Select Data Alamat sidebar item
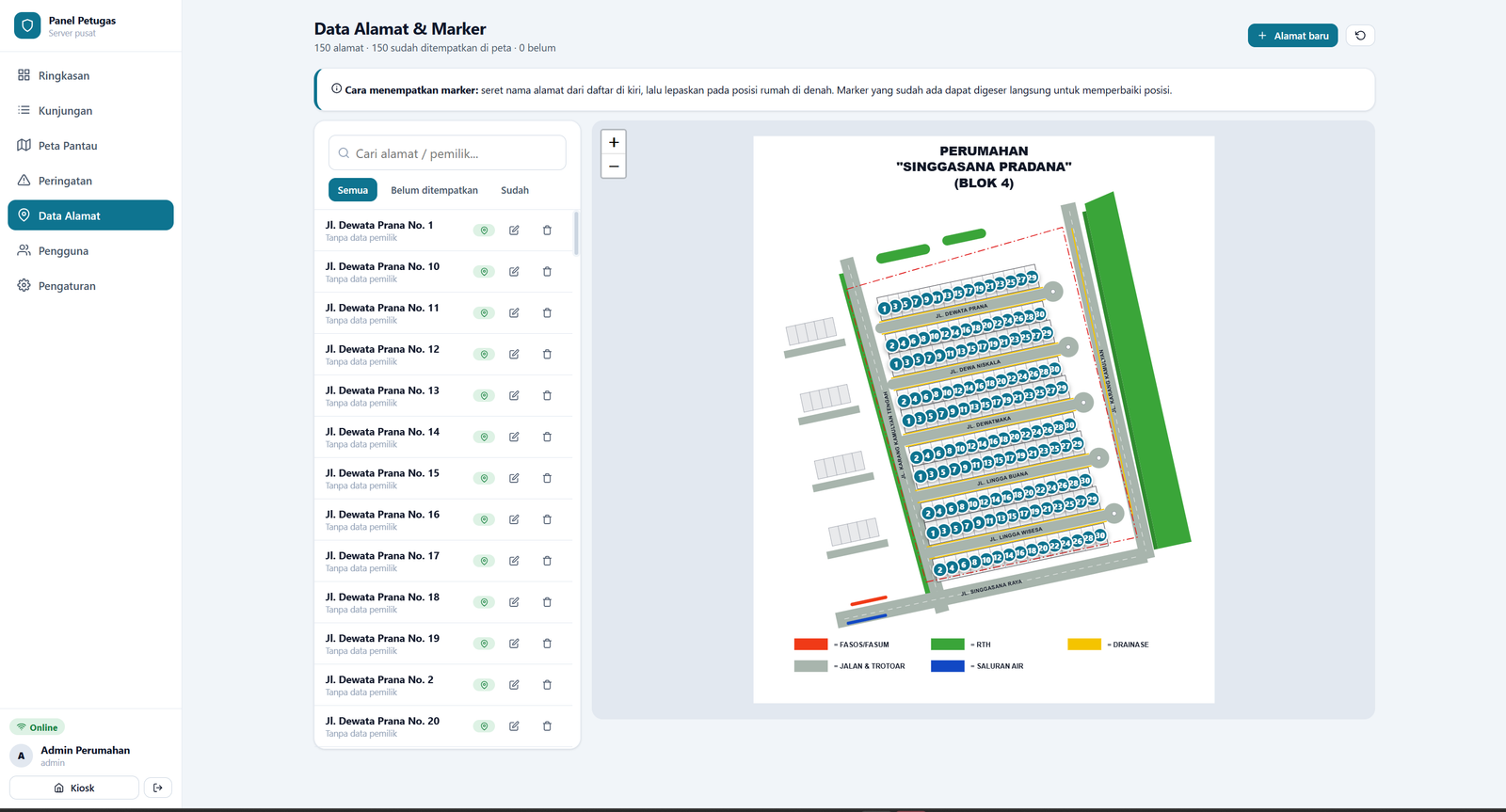Viewport: 1506px width, 812px height. pyautogui.click(x=90, y=215)
